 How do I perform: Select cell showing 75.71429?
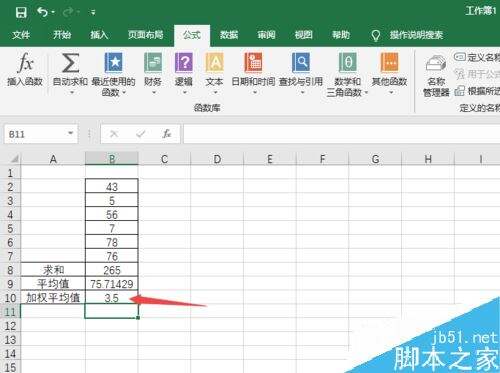112,284
